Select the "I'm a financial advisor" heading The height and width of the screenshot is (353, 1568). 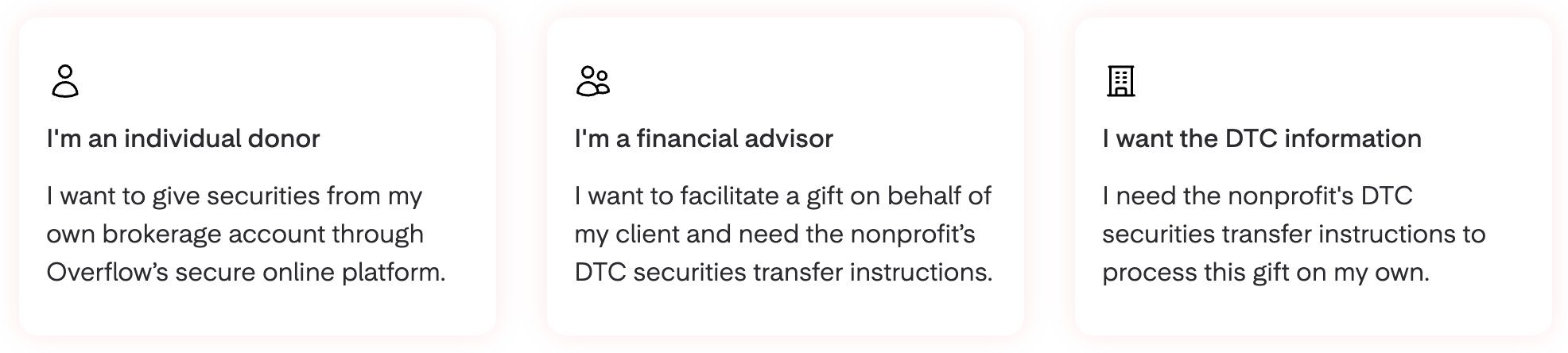coord(704,138)
